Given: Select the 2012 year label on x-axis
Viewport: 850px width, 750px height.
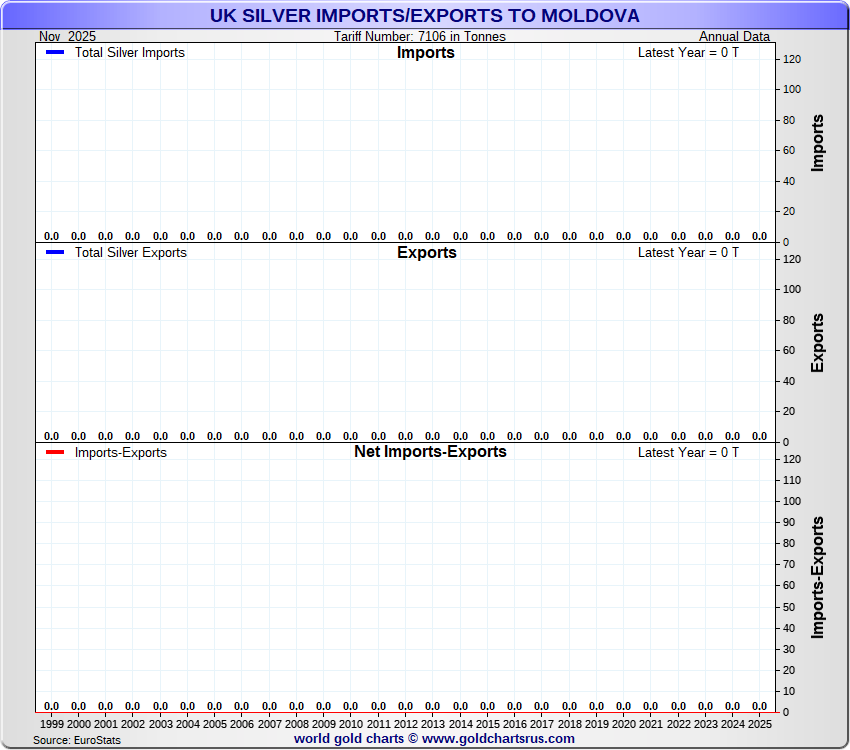Looking at the screenshot, I should (x=405, y=724).
